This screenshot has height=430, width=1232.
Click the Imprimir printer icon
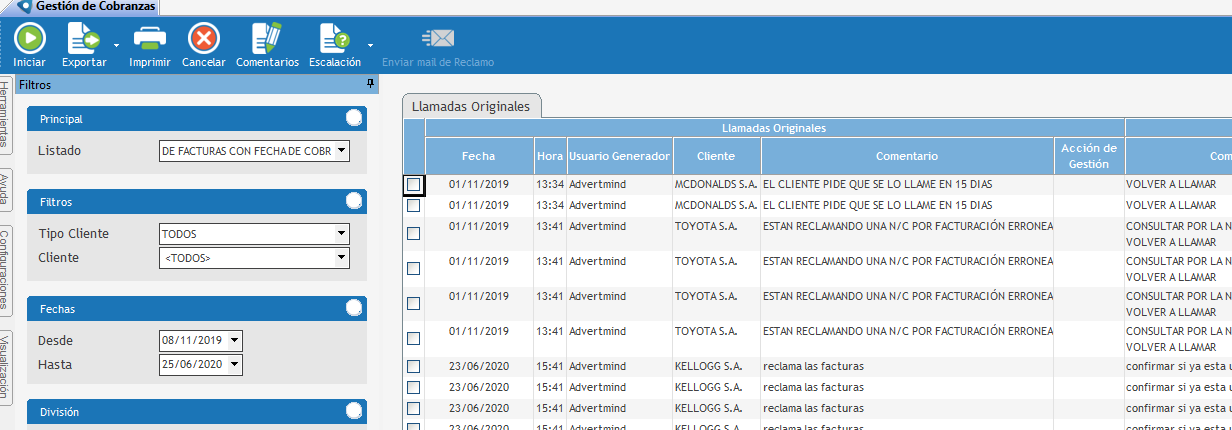pos(149,39)
